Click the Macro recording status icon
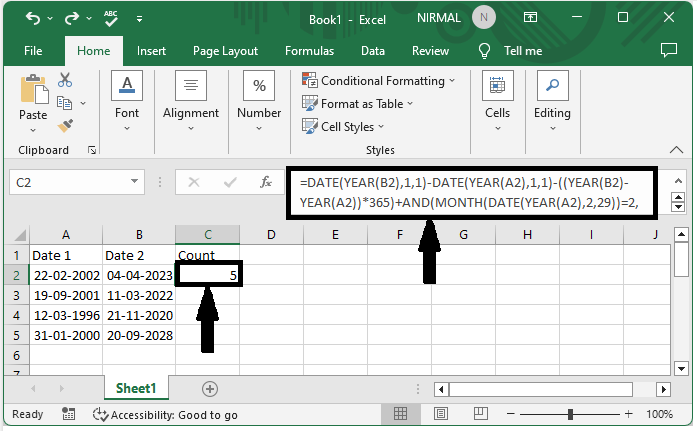The height and width of the screenshot is (431, 697). [x=68, y=414]
